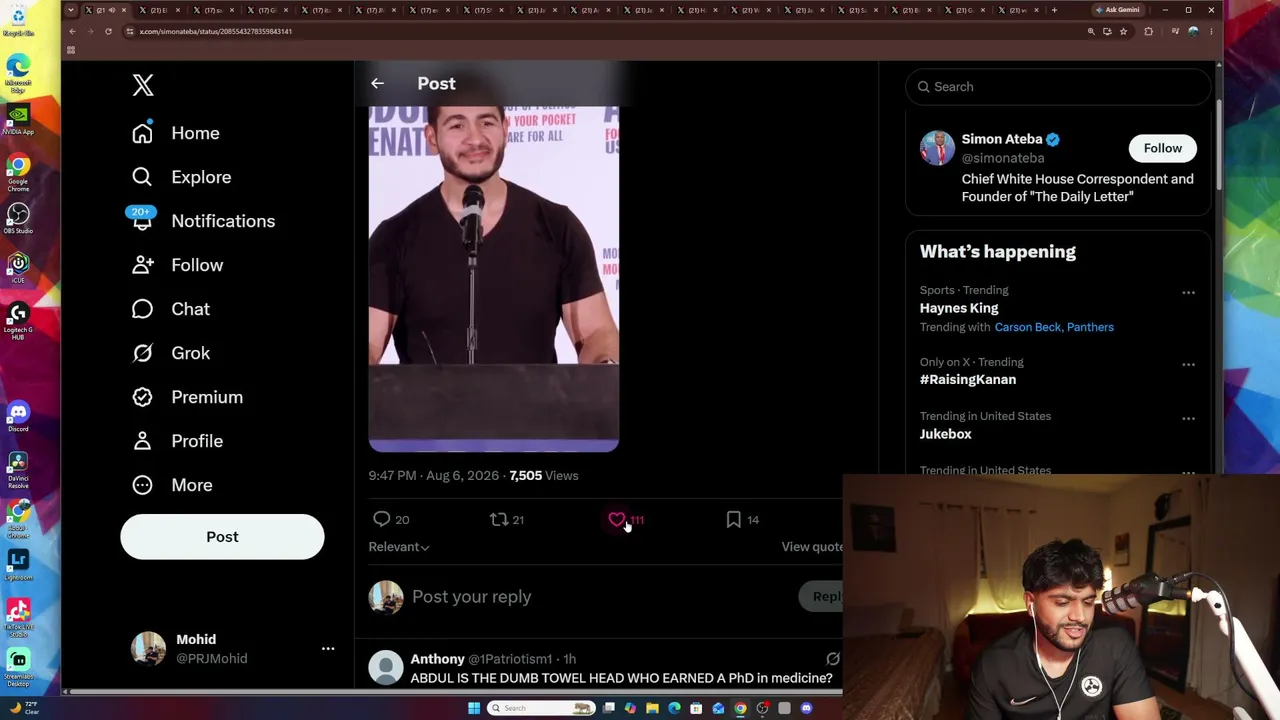
Task: Bookmark this page with the star
Action: point(1123,31)
